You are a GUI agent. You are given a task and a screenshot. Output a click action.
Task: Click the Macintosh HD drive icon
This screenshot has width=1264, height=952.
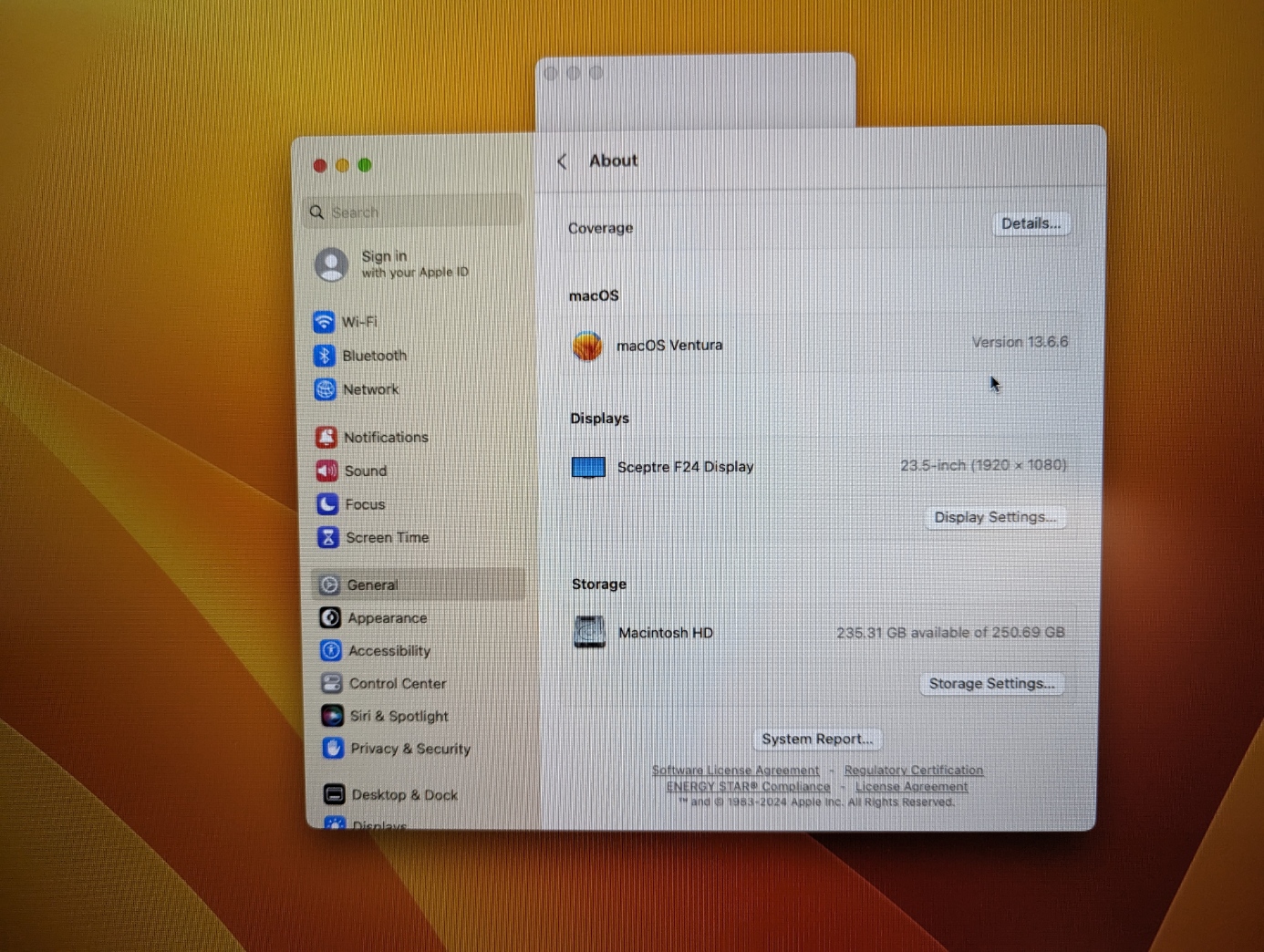(x=590, y=632)
